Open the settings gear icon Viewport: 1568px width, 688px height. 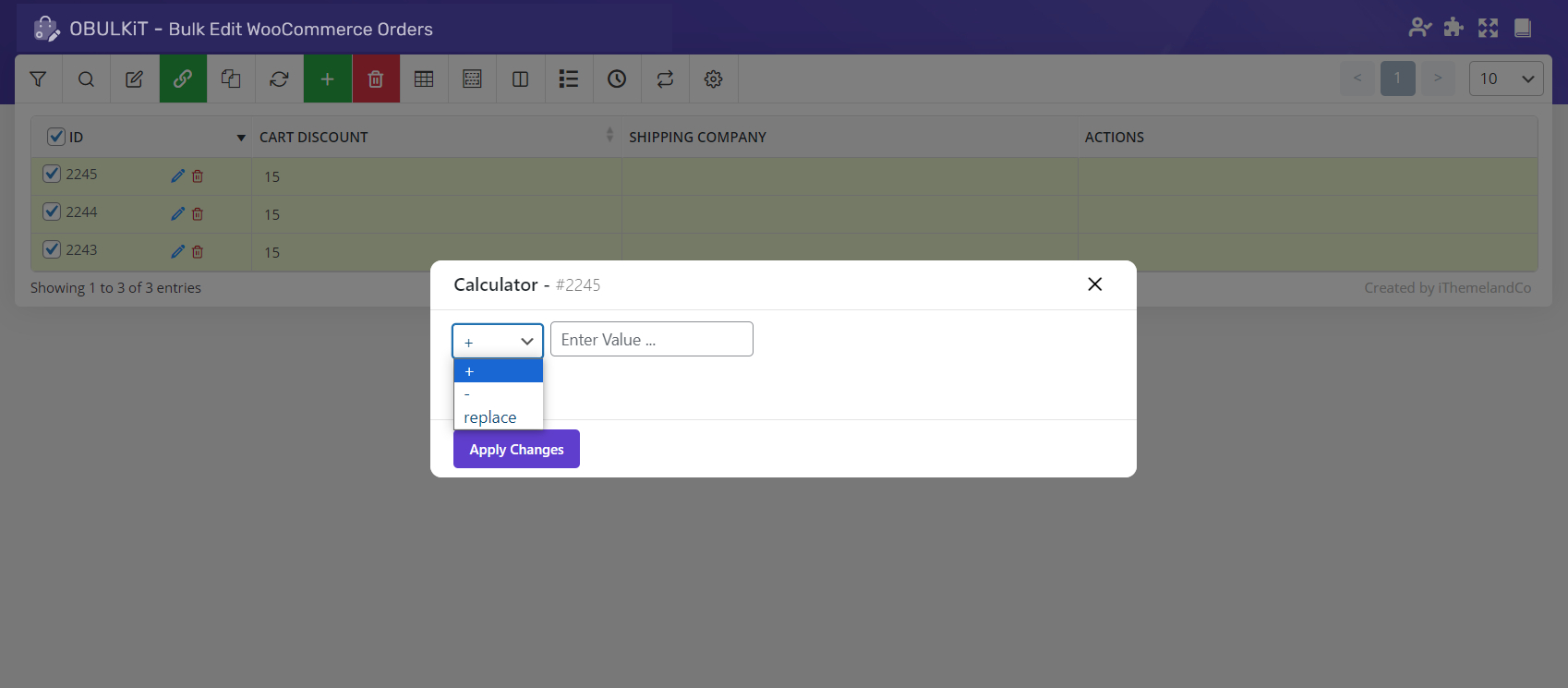(x=713, y=79)
